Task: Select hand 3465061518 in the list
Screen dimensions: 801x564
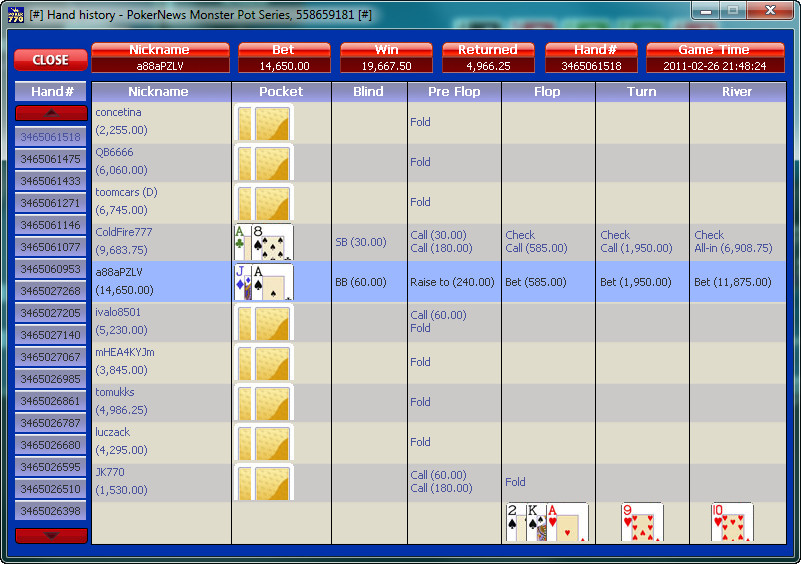Action: click(x=51, y=137)
